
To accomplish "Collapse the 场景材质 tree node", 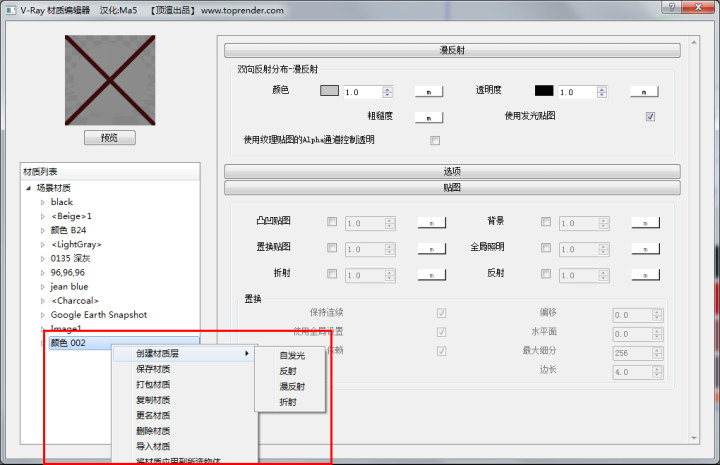I will pyautogui.click(x=28, y=188).
